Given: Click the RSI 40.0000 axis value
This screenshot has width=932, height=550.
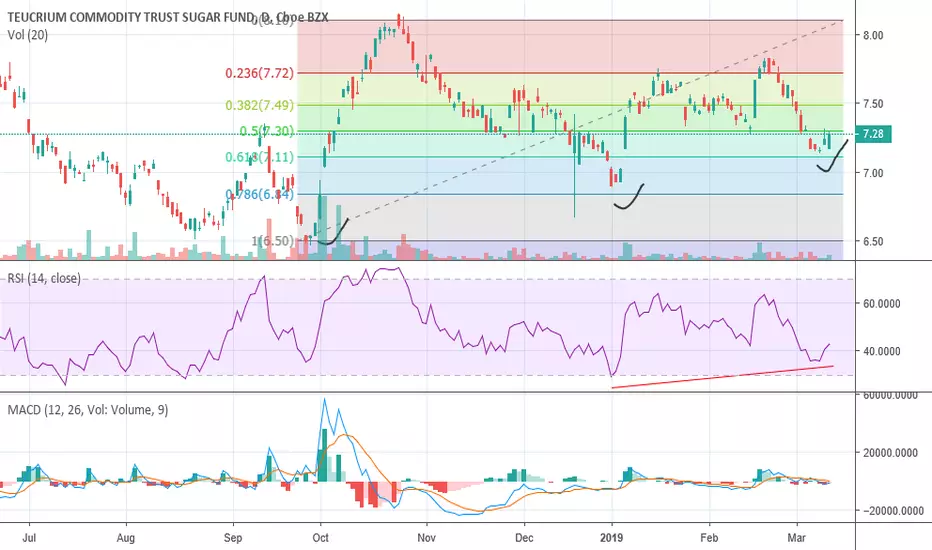Looking at the screenshot, I should point(881,351).
